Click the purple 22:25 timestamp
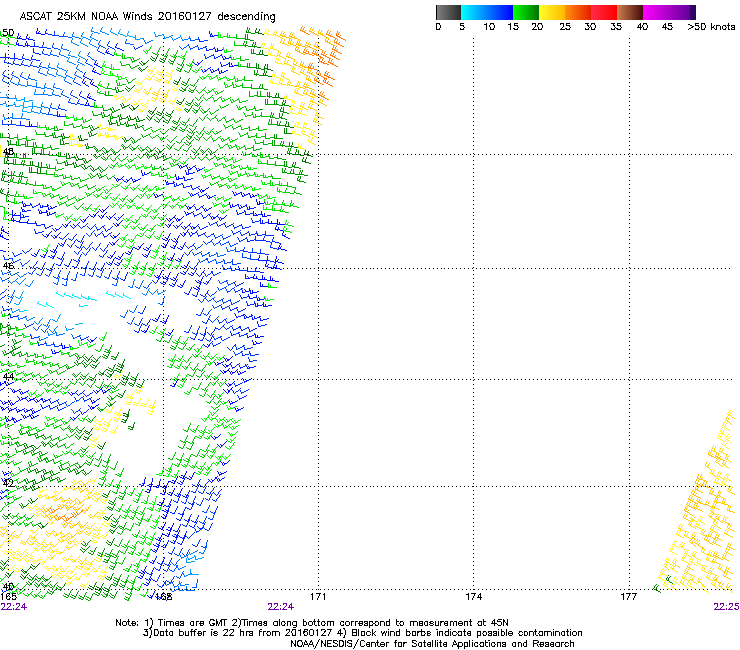The height and width of the screenshot is (650, 740). (x=726, y=607)
